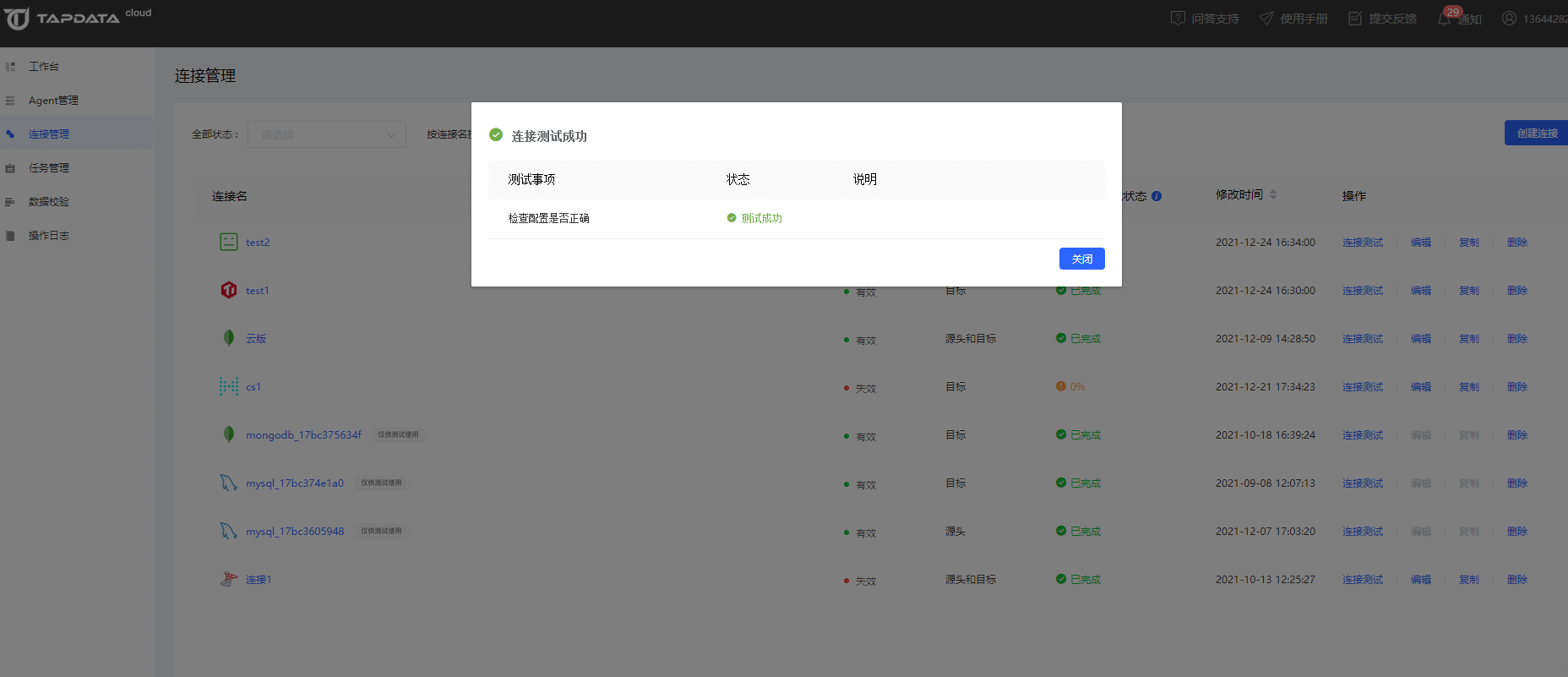Close the connection test dialog with 关闭
Viewport: 1568px width, 677px height.
(1081, 259)
